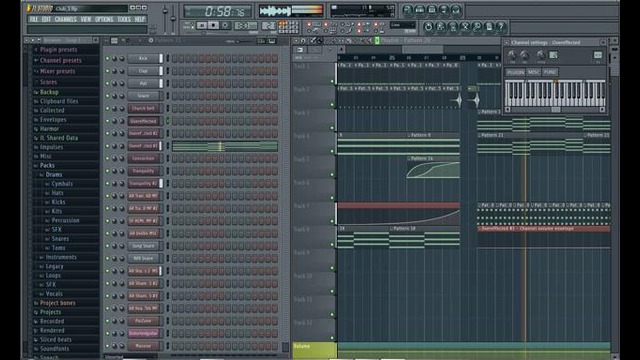Click the Play transport button
This screenshot has height=360, width=640.
tap(202, 25)
